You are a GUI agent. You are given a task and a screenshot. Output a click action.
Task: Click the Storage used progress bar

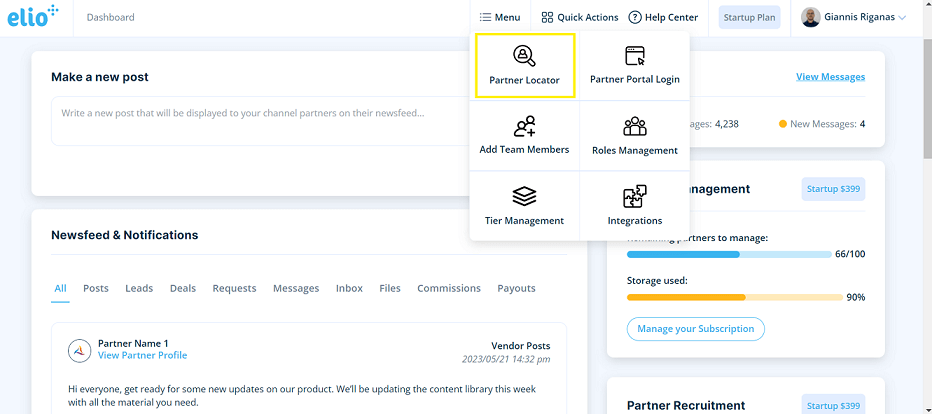point(734,297)
